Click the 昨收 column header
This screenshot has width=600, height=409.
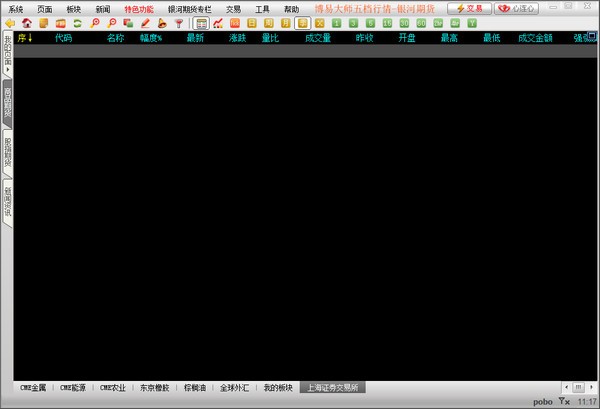[x=364, y=38]
